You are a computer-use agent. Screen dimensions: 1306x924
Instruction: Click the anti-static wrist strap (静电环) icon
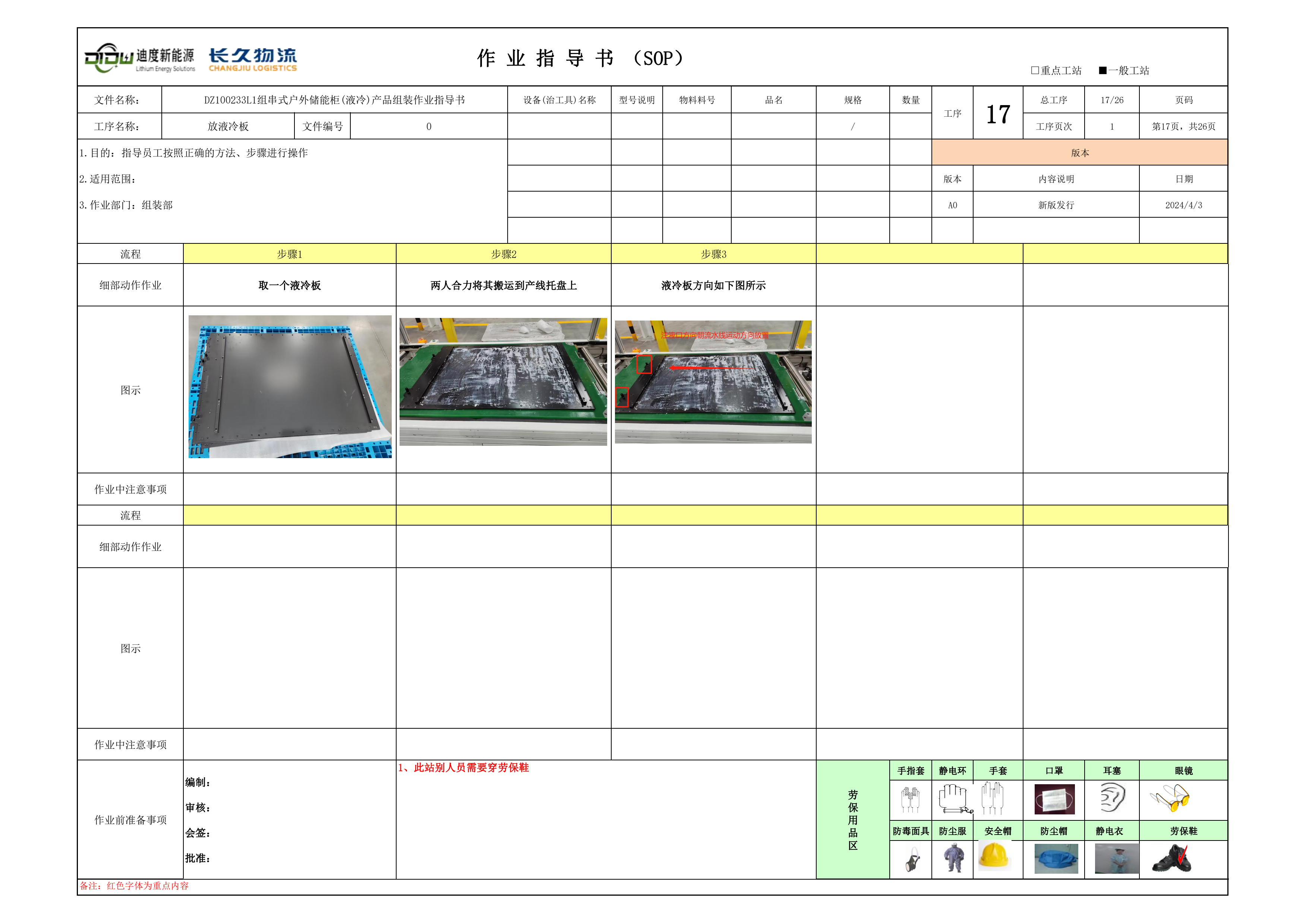click(x=953, y=799)
